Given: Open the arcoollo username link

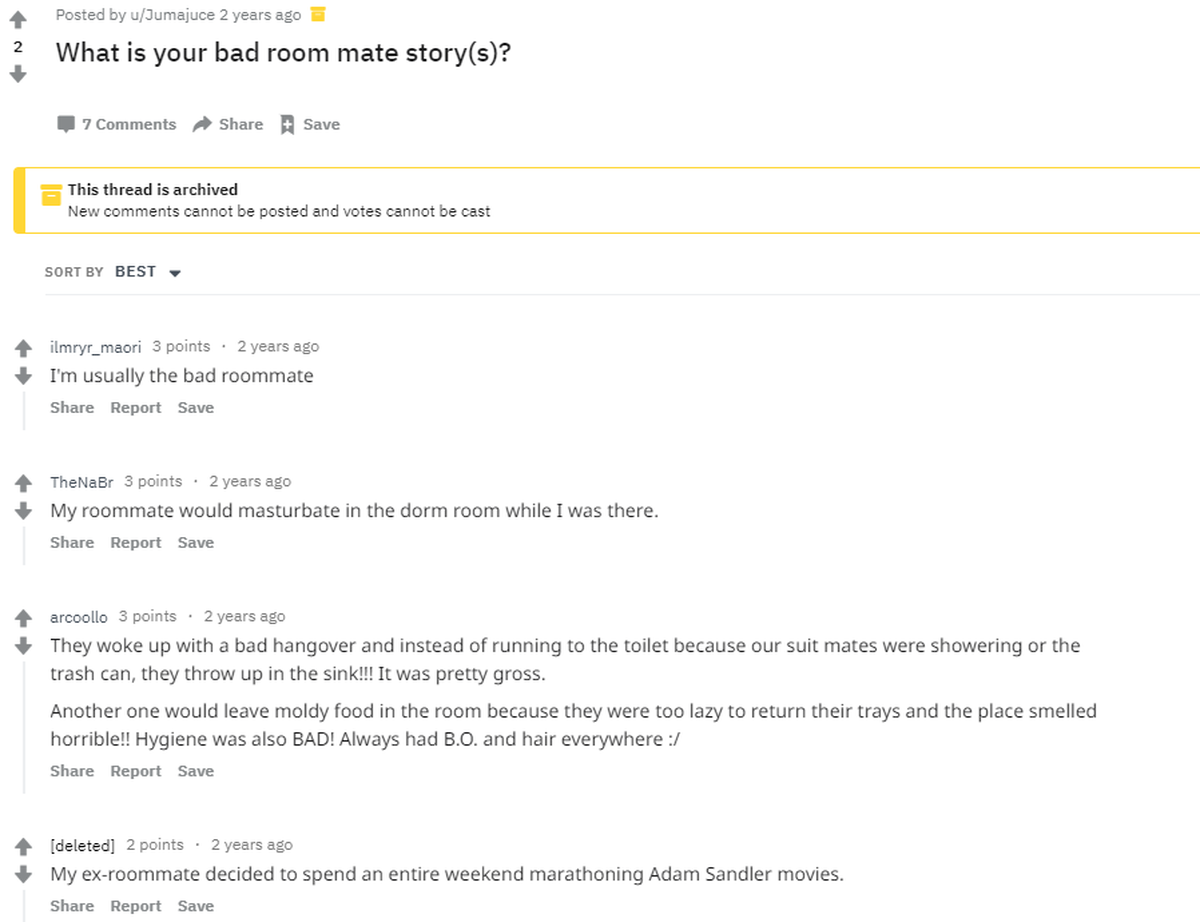Looking at the screenshot, I should (x=79, y=617).
